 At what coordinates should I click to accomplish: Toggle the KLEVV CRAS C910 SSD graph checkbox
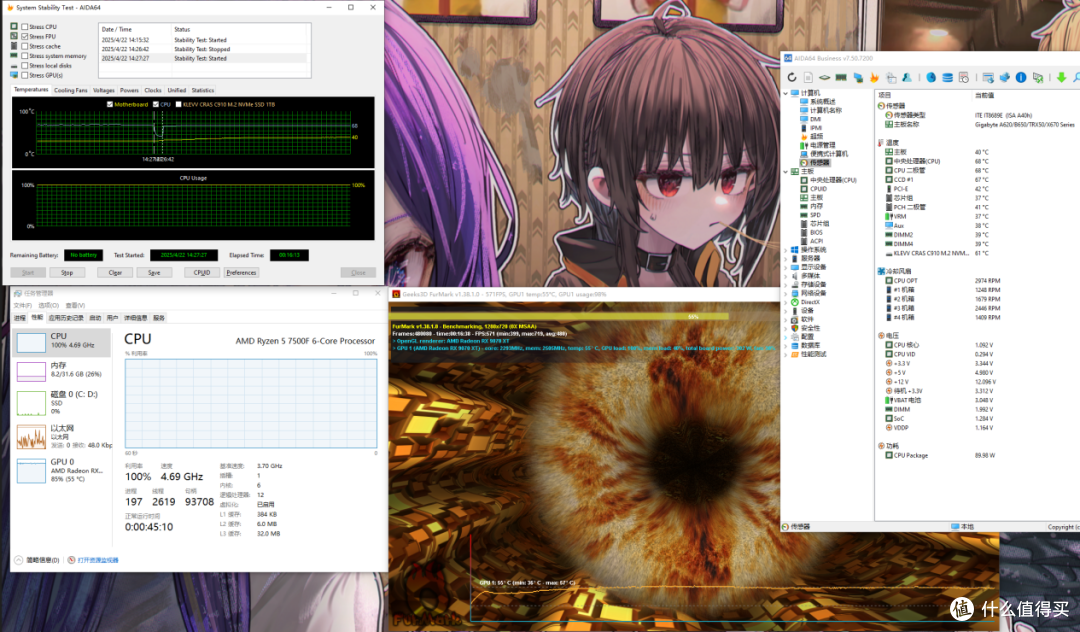178,105
